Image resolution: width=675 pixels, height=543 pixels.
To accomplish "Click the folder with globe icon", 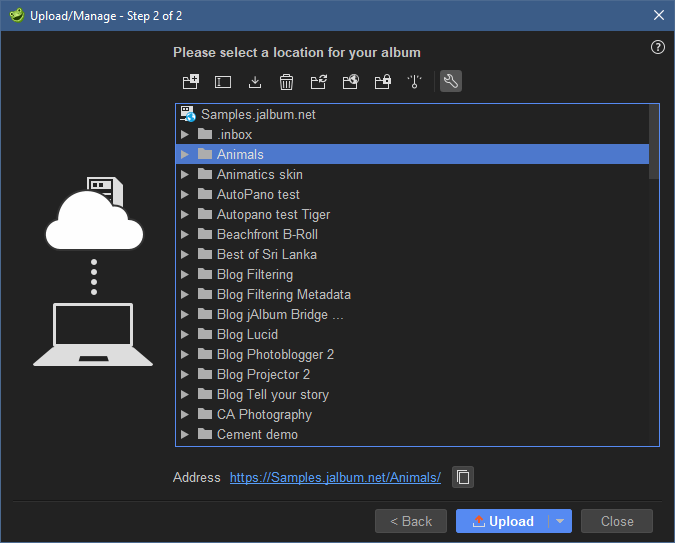I will (350, 82).
